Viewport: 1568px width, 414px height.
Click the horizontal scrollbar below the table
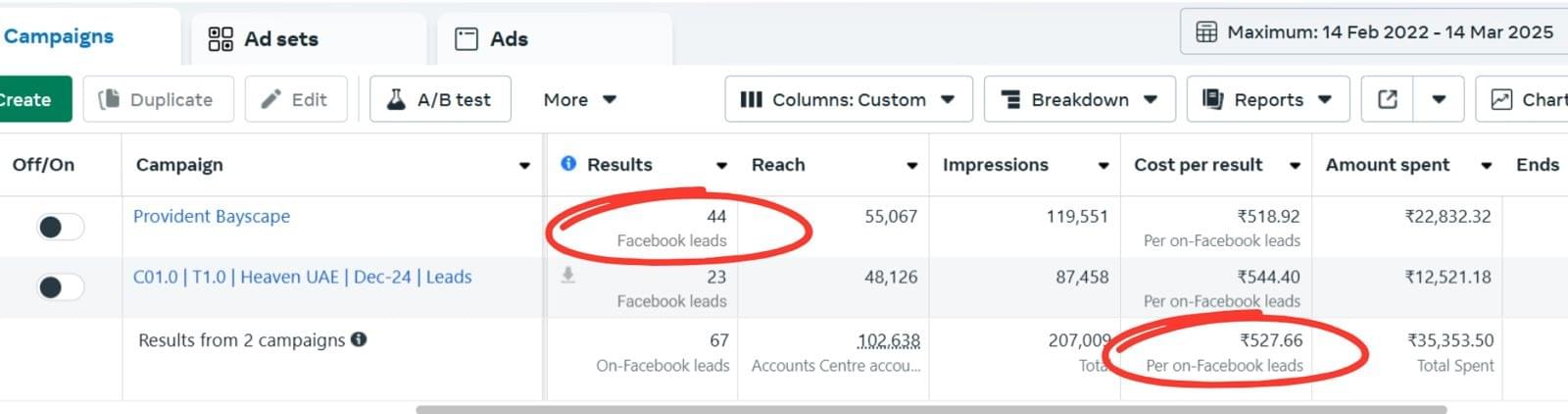click(x=931, y=409)
